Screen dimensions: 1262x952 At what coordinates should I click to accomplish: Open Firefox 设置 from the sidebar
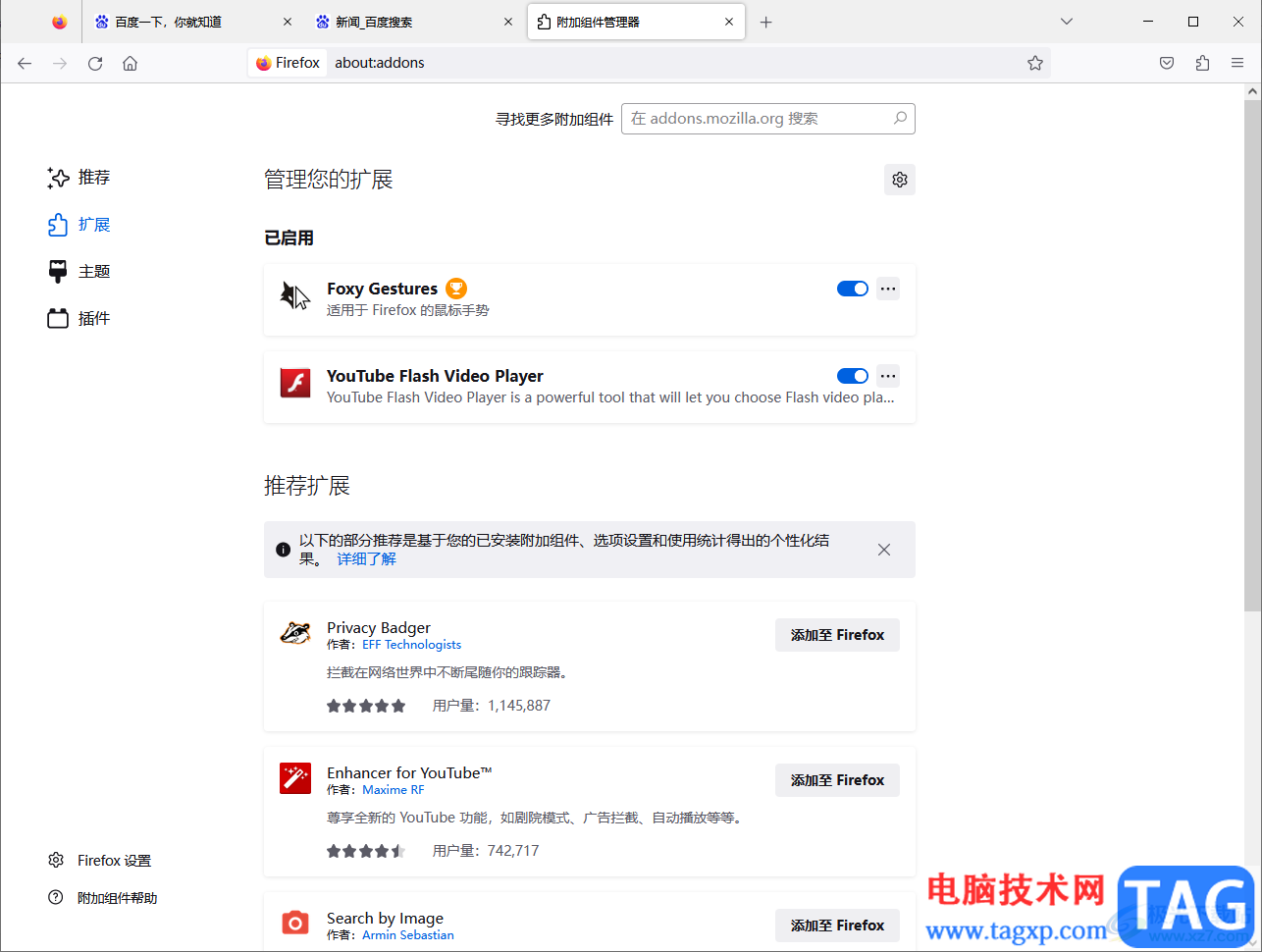point(100,861)
